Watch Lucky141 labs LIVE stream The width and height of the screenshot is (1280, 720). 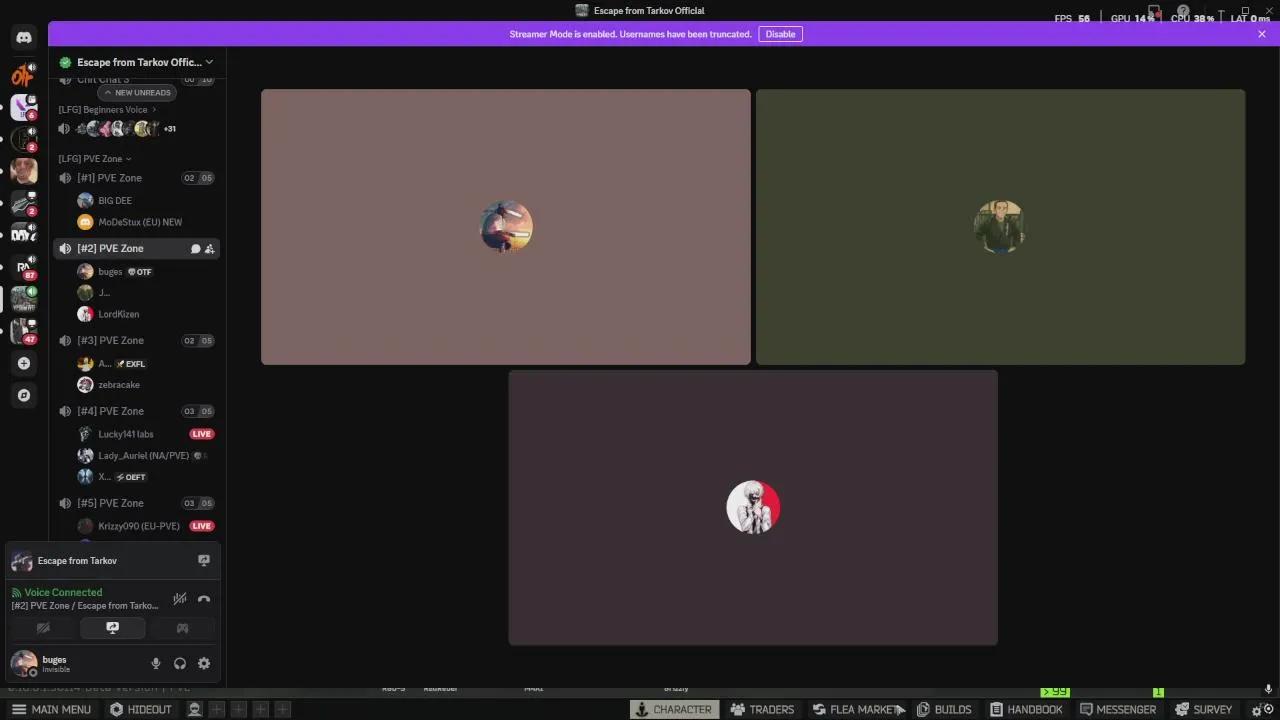pos(202,434)
